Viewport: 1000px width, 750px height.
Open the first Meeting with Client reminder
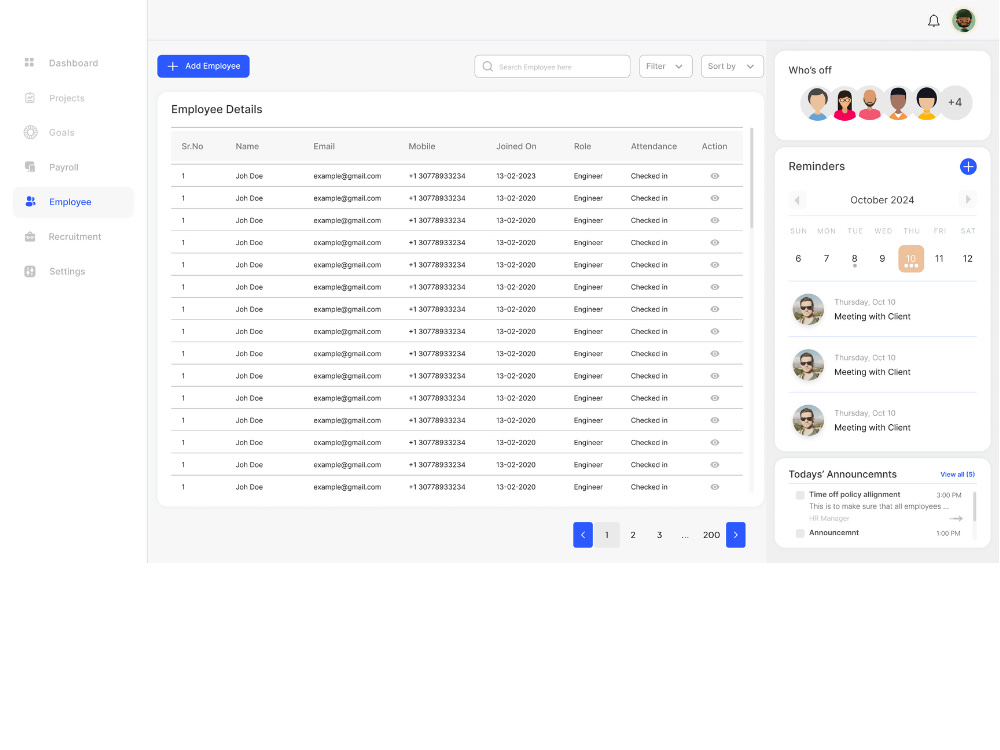tap(883, 310)
